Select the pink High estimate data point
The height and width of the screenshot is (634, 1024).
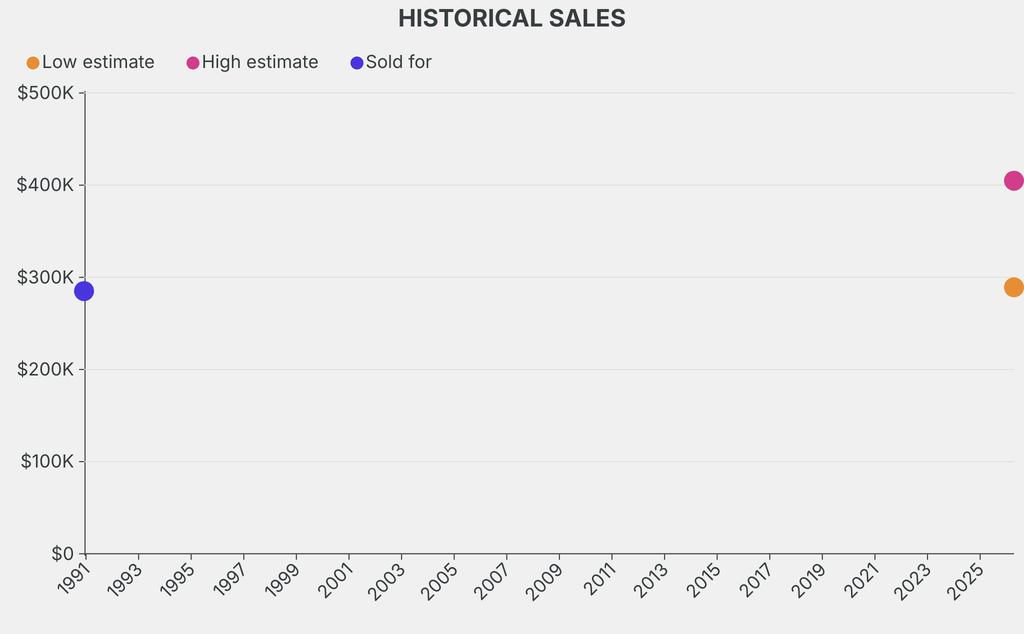pos(1013,181)
